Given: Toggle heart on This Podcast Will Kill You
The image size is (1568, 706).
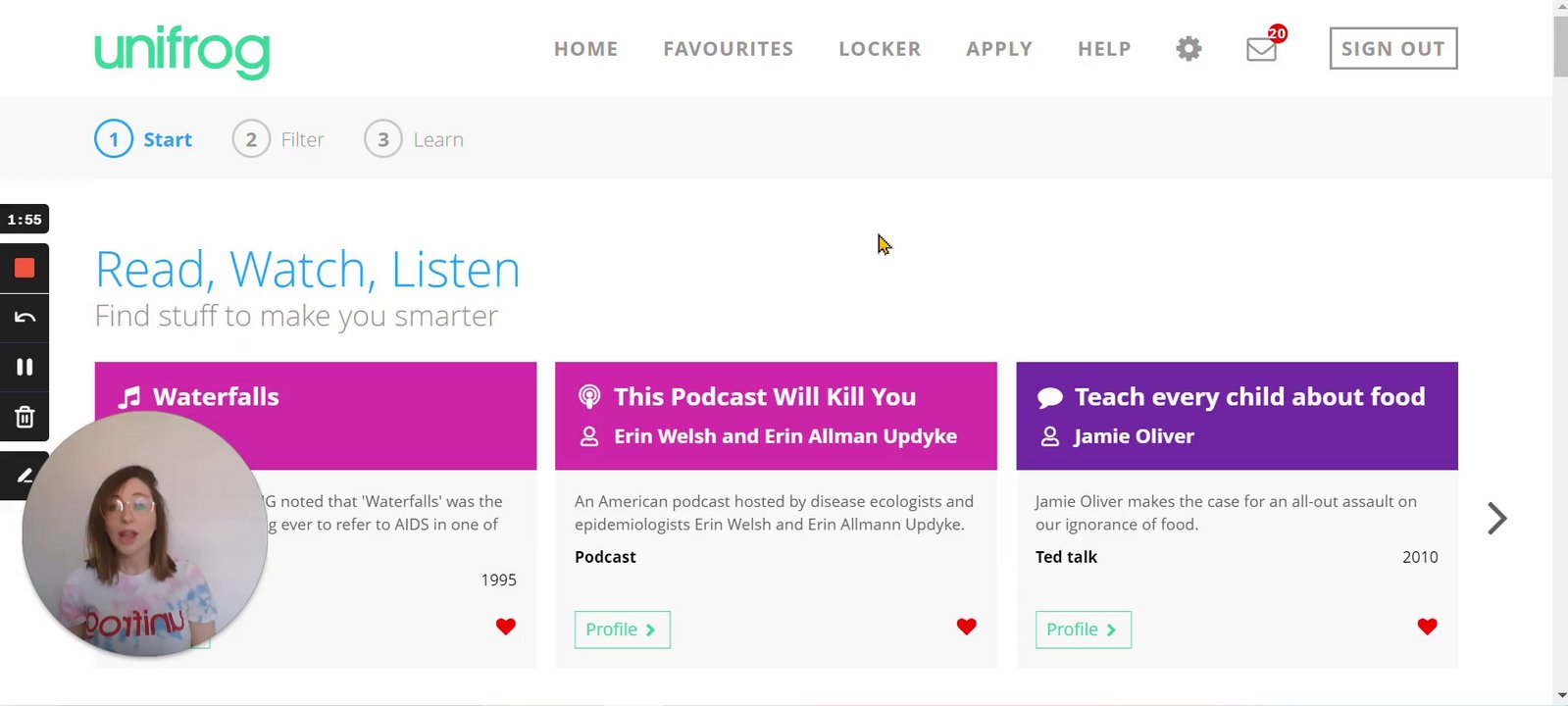Looking at the screenshot, I should tap(966, 627).
